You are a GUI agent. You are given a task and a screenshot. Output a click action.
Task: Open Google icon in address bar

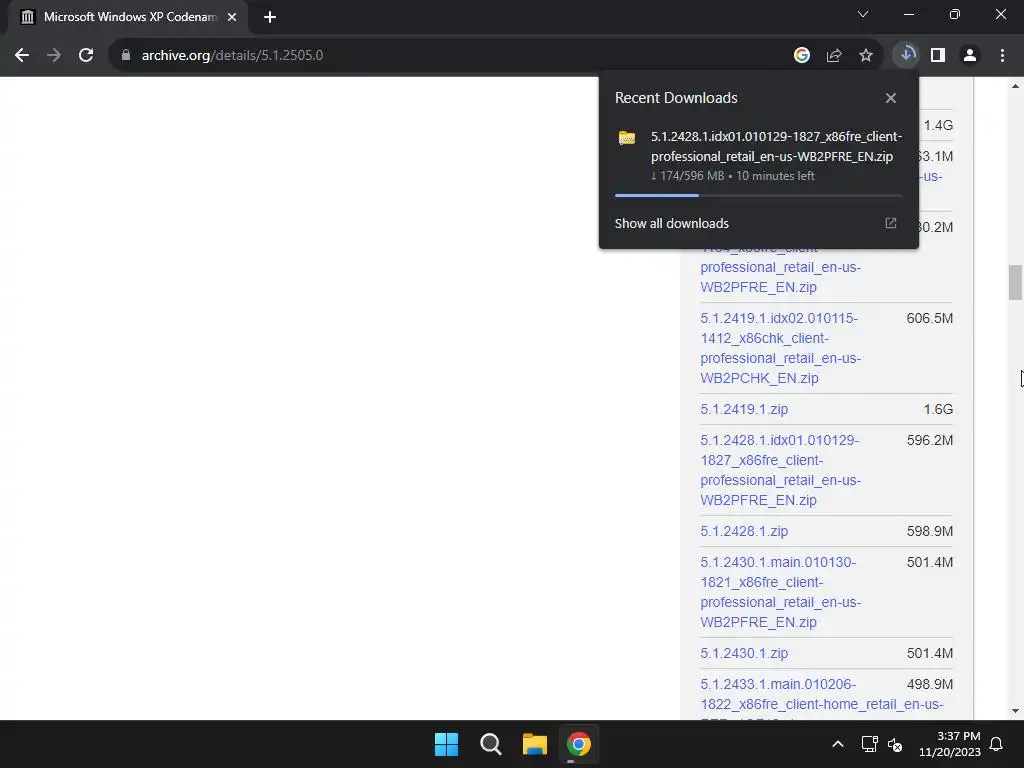click(x=802, y=56)
